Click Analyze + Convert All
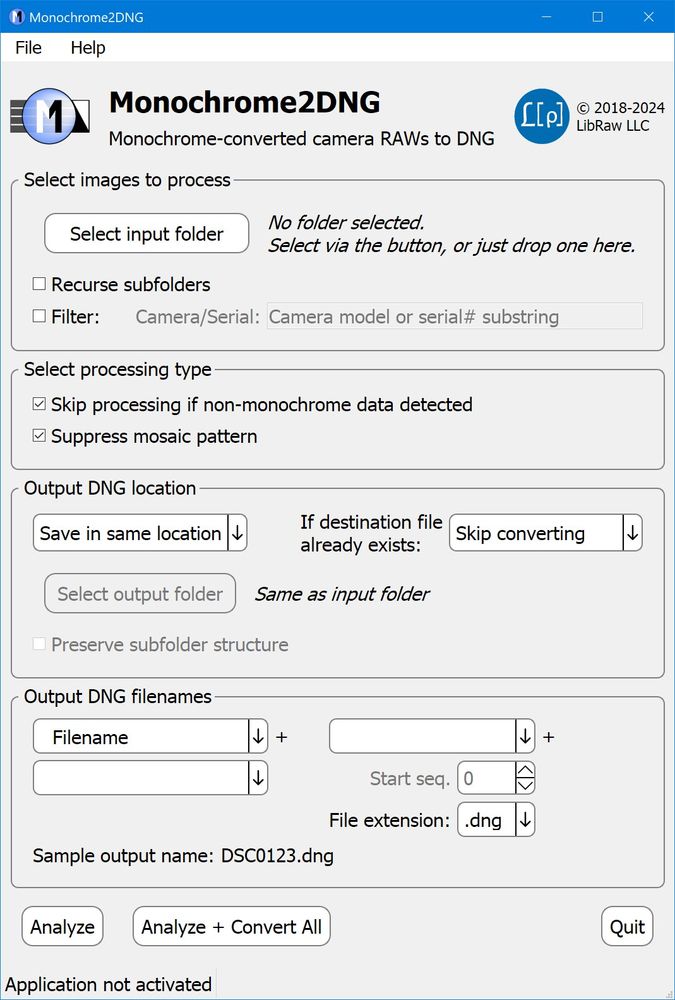 click(231, 926)
